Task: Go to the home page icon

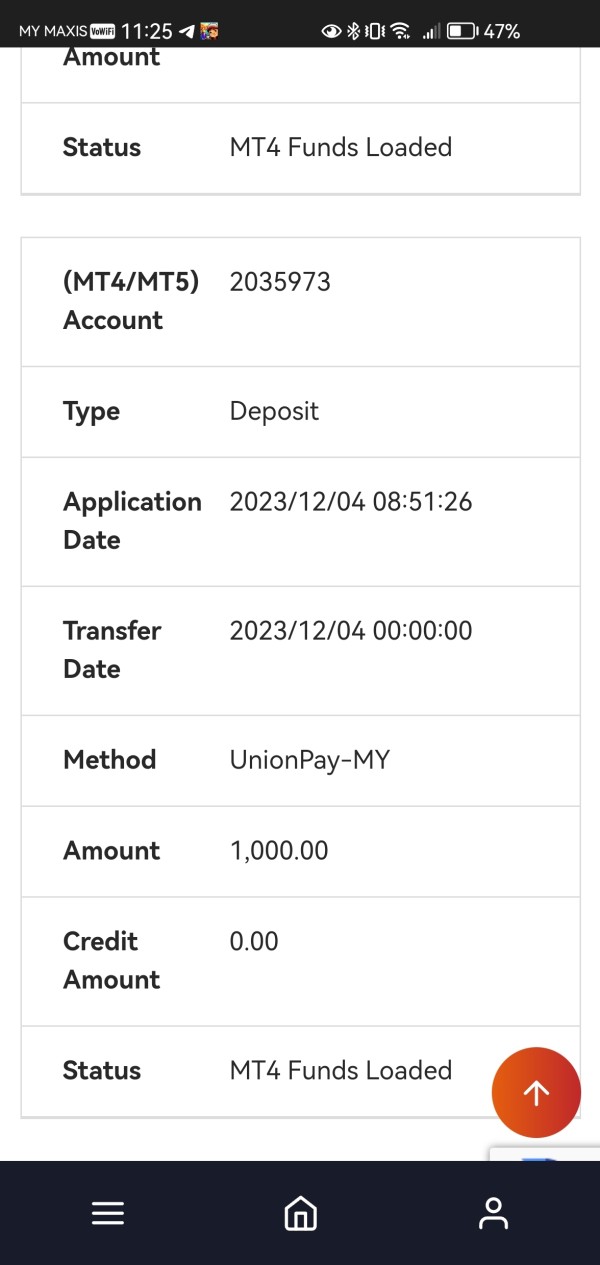Action: coord(300,1213)
